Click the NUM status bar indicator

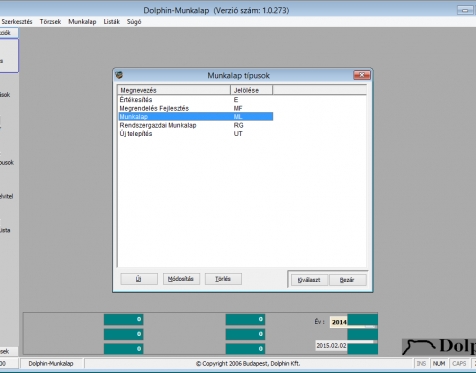(x=439, y=363)
